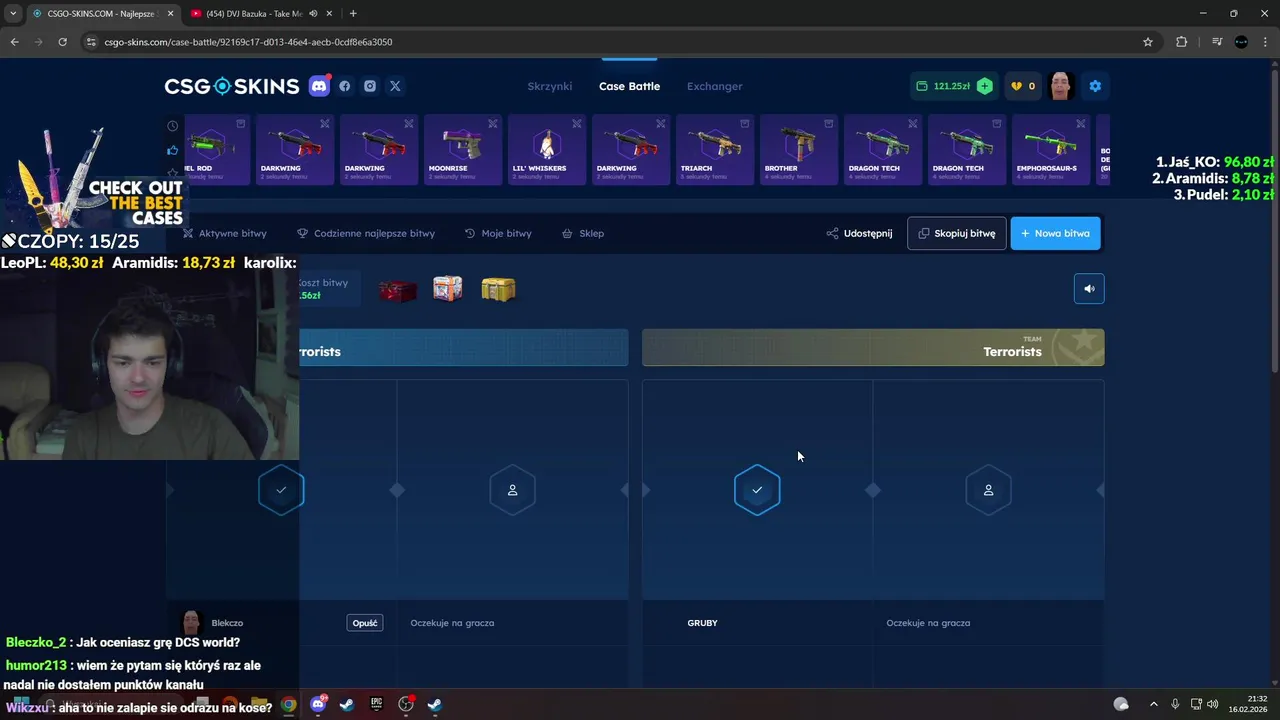1280x720 pixels.
Task: Click the pink-blue case in battle list
Action: point(448,289)
